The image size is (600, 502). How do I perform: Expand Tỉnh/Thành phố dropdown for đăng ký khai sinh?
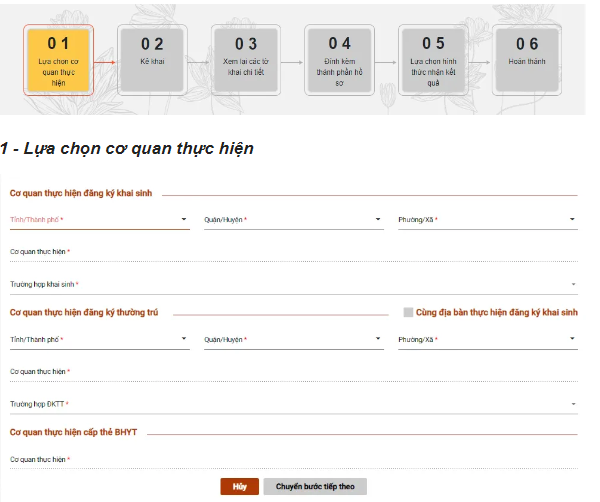tap(99, 219)
